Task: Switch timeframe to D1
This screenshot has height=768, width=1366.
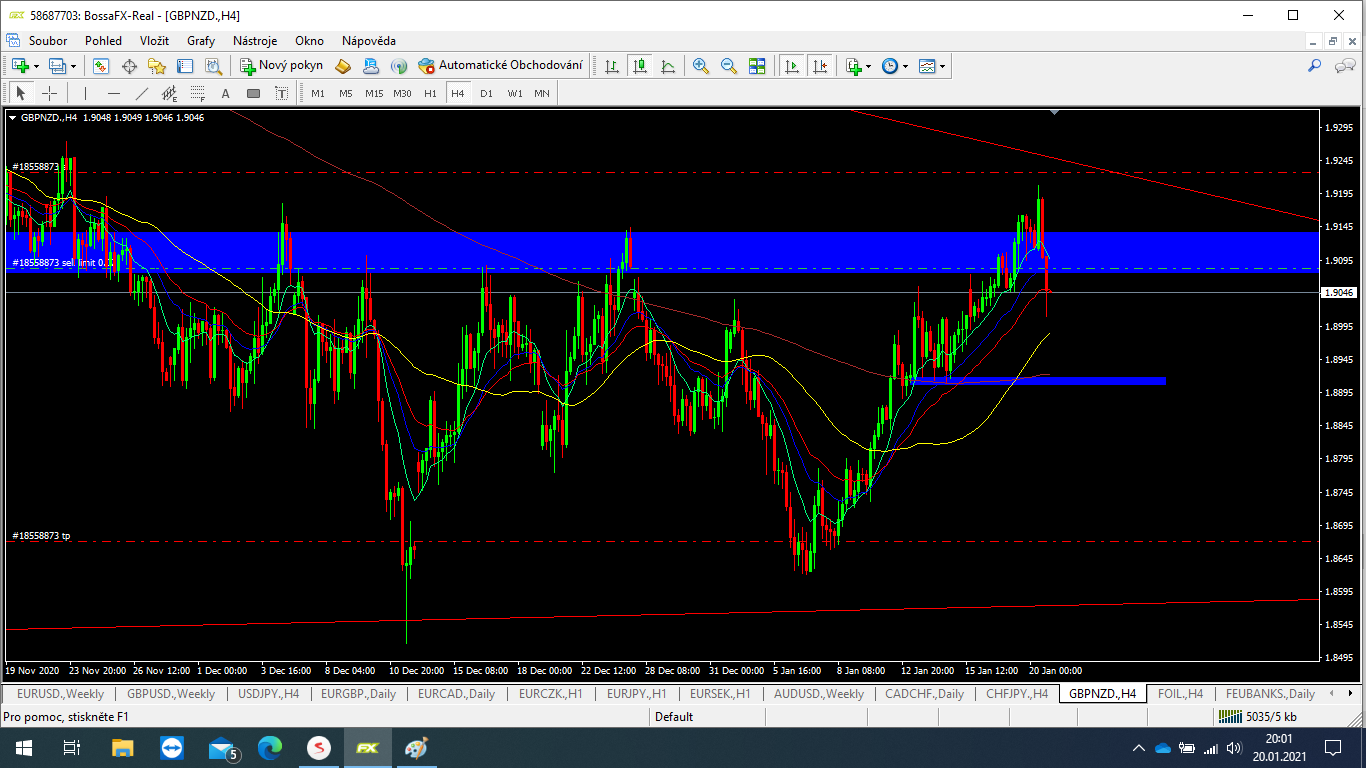Action: tap(486, 93)
